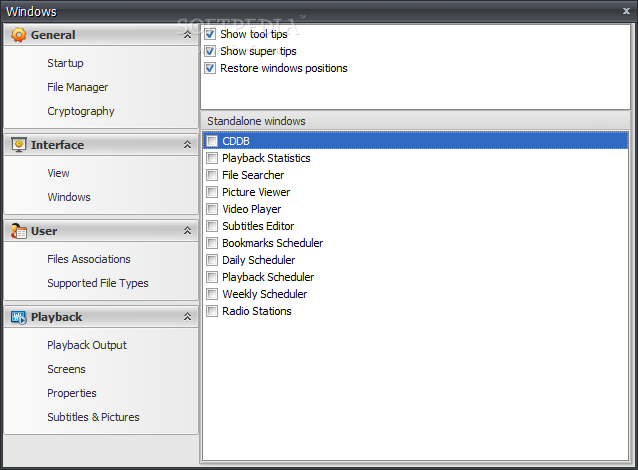The width and height of the screenshot is (638, 470).
Task: Check File Searcher standalone window
Action: point(212,175)
